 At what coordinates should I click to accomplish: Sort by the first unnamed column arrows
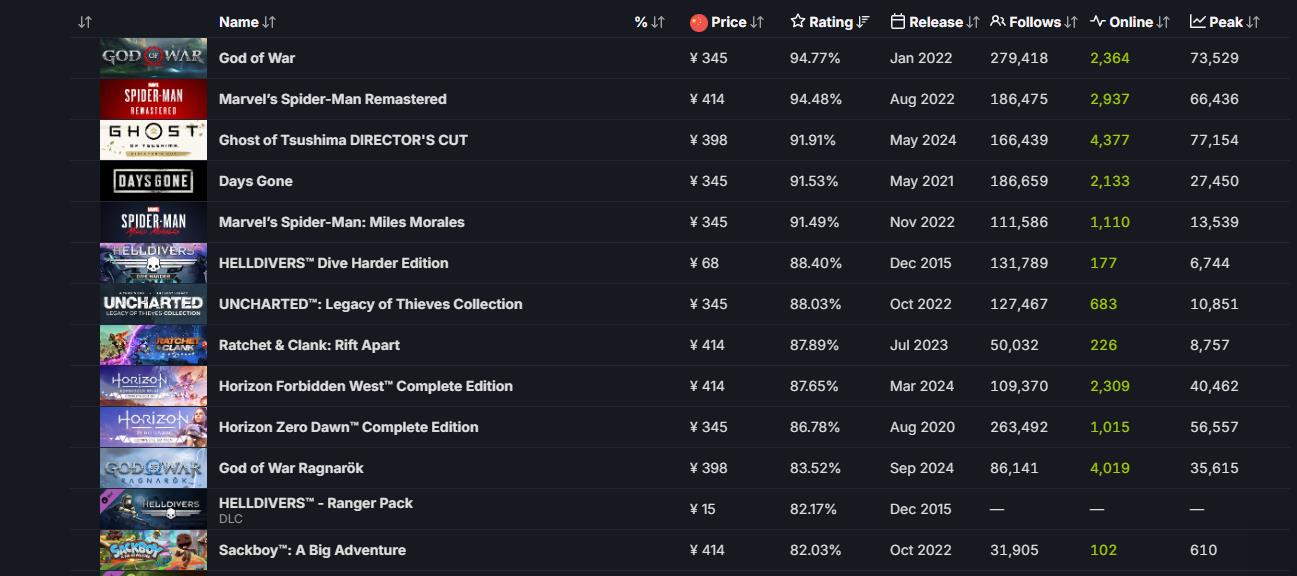pyautogui.click(x=85, y=22)
